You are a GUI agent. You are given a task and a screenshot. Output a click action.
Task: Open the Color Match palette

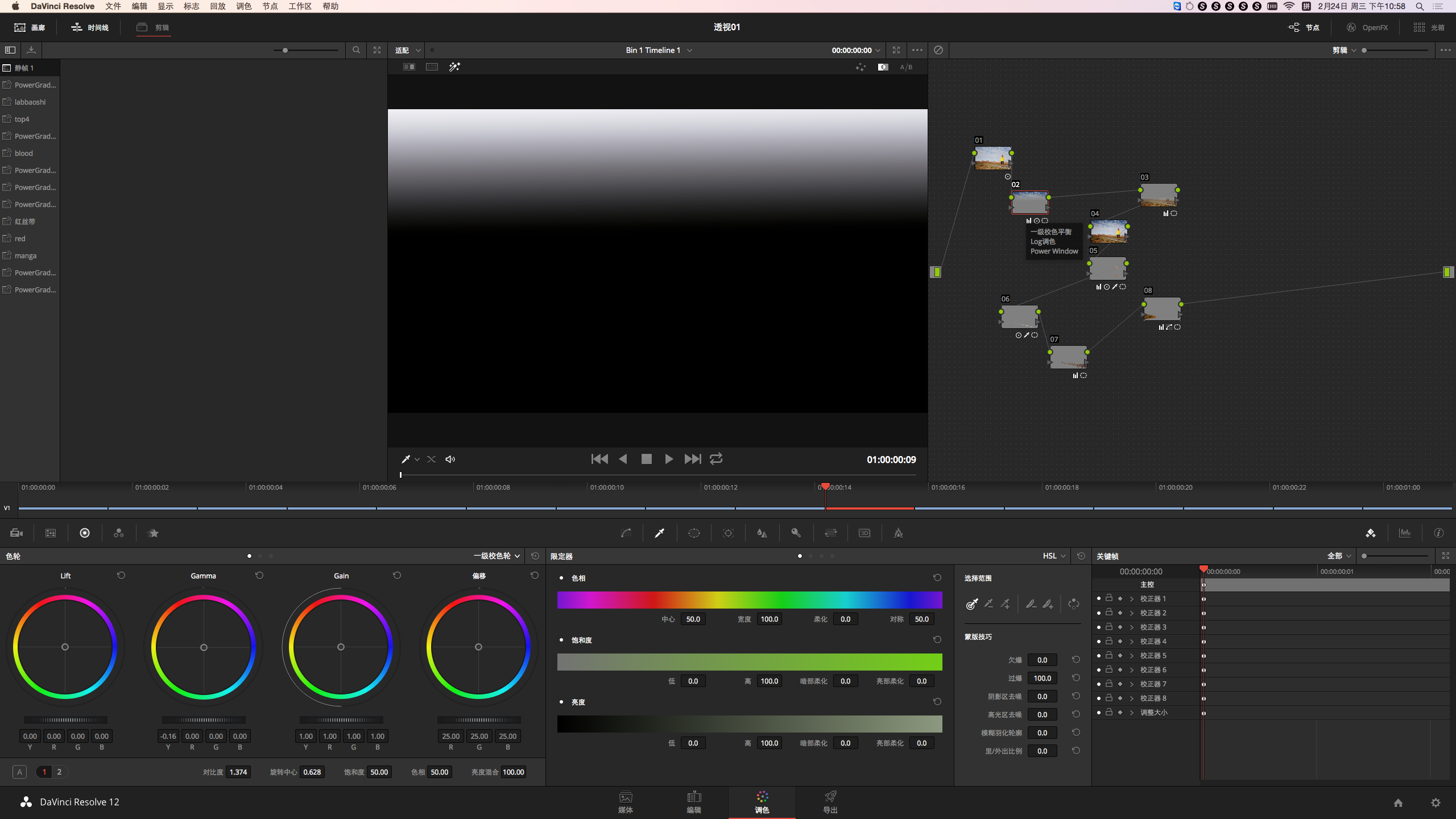click(51, 533)
